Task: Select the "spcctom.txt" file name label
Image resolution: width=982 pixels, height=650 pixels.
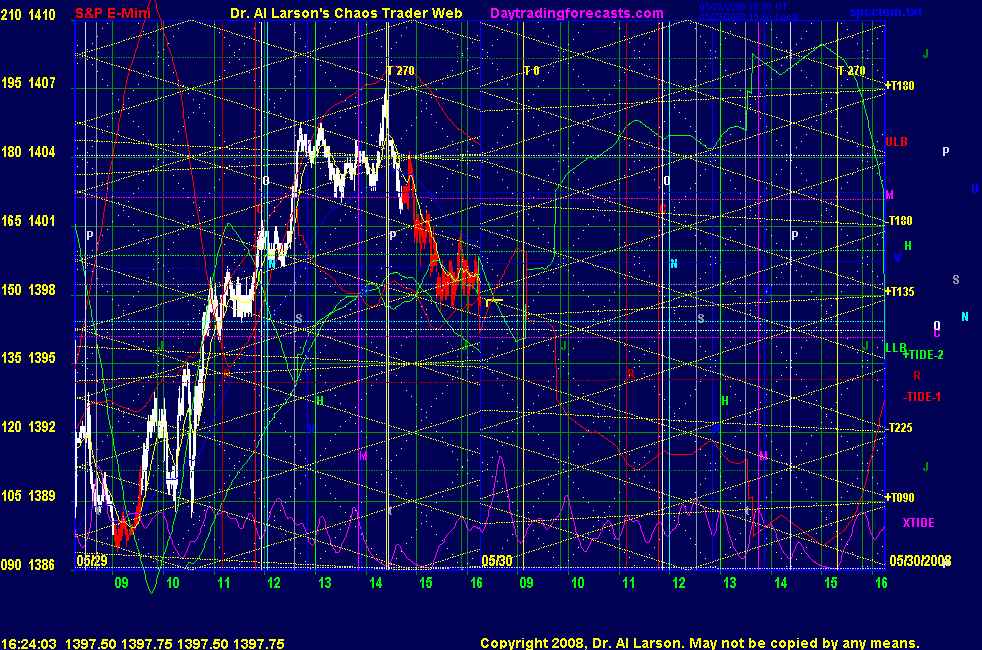Action: coord(886,12)
